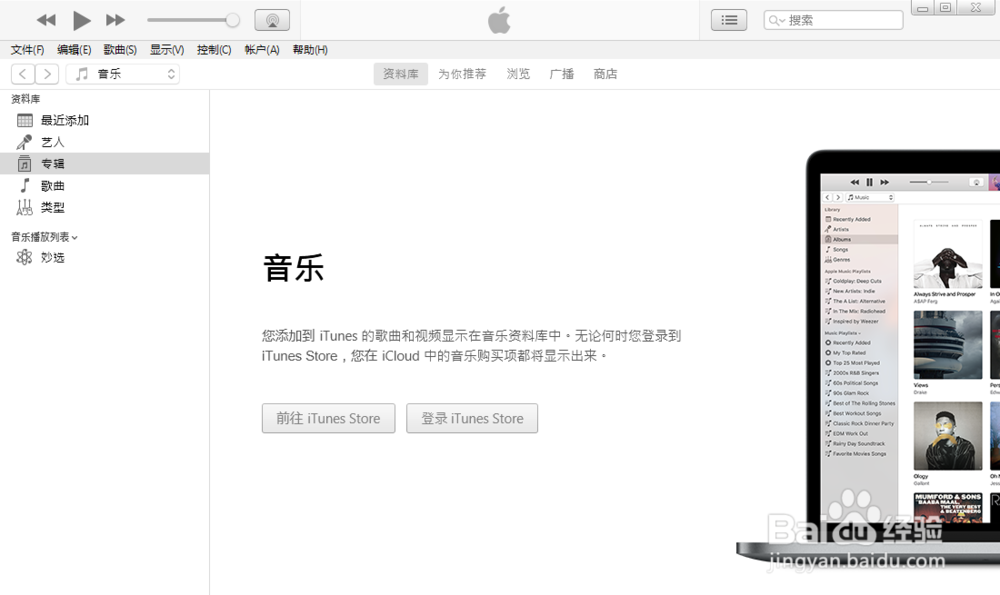This screenshot has height=595, width=1000.
Task: Click the MacBook promo image
Action: [x=868, y=359]
